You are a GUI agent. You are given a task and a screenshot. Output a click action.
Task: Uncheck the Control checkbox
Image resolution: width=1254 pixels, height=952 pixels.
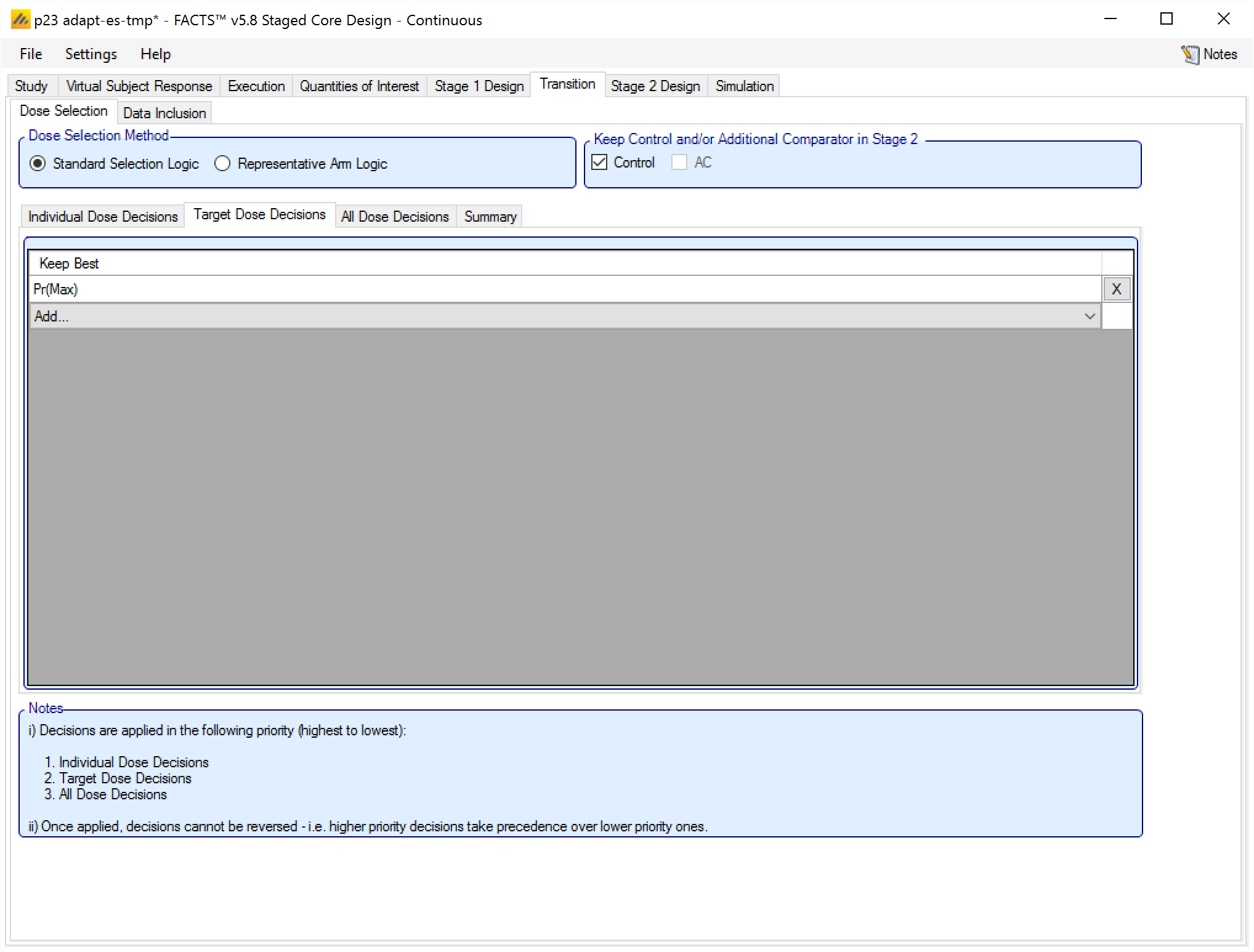pos(599,162)
